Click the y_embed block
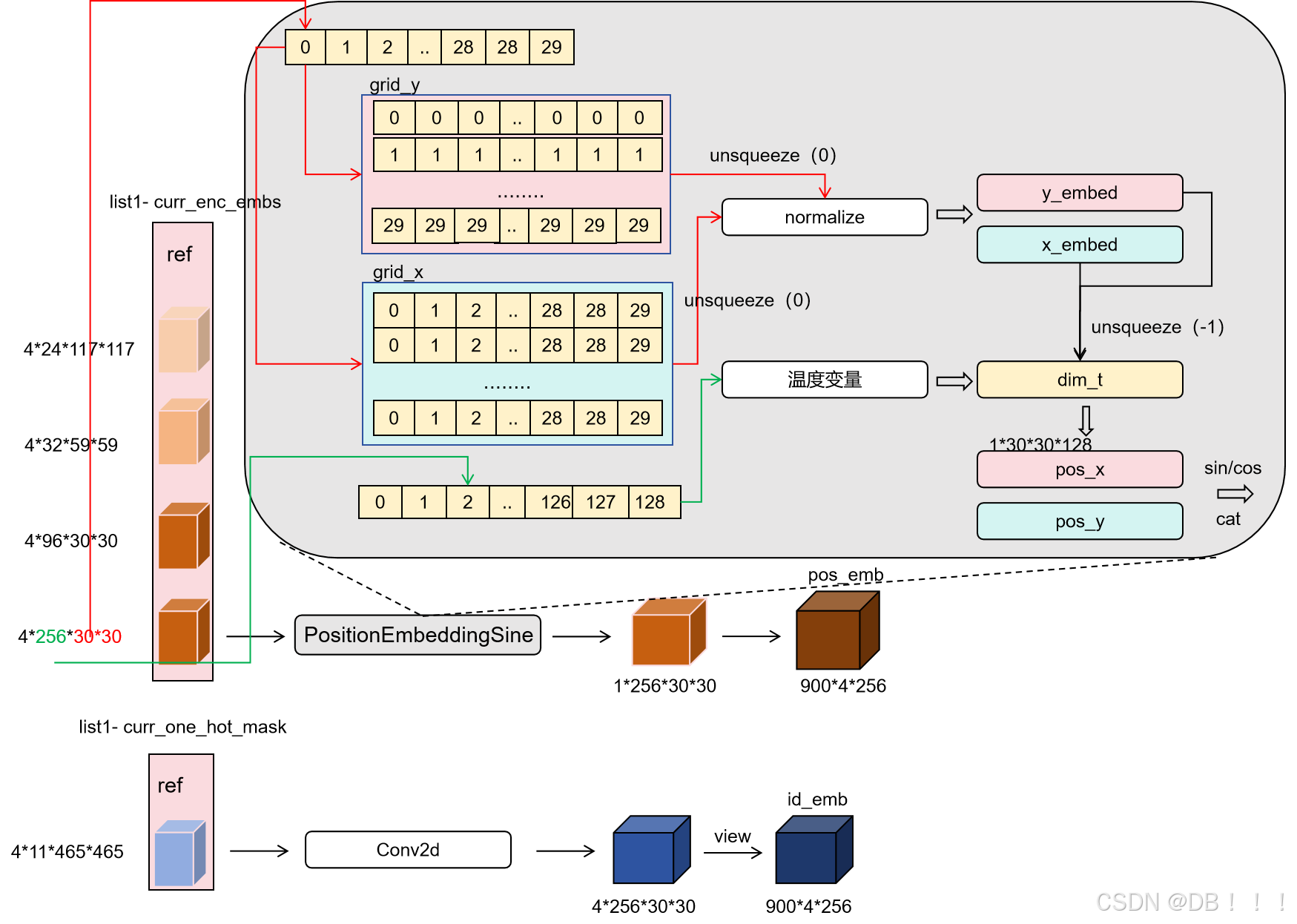This screenshot has width=1297, height=924. pos(1079,193)
